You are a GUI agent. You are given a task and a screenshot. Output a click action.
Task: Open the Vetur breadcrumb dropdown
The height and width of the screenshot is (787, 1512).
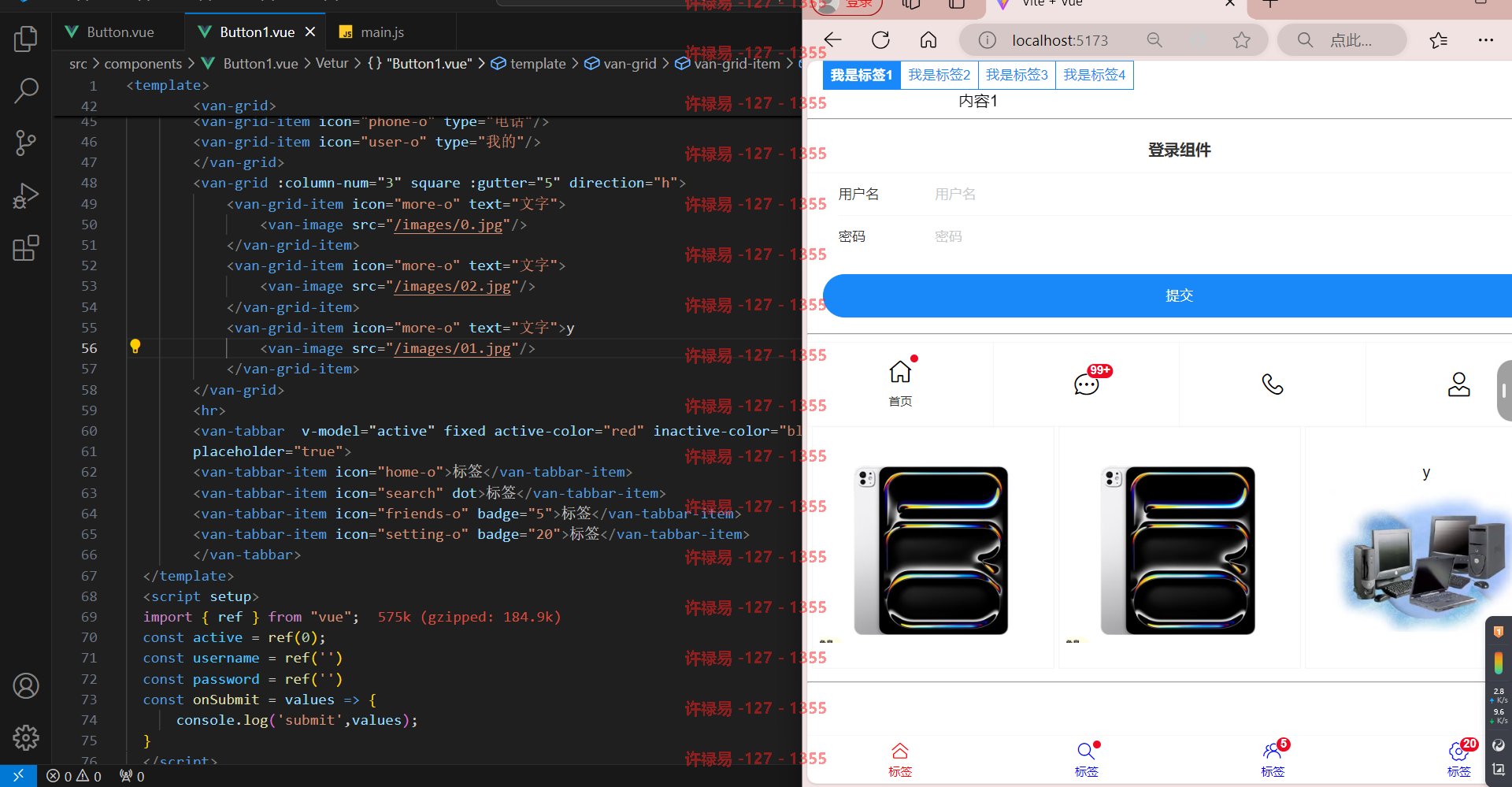pyautogui.click(x=332, y=64)
